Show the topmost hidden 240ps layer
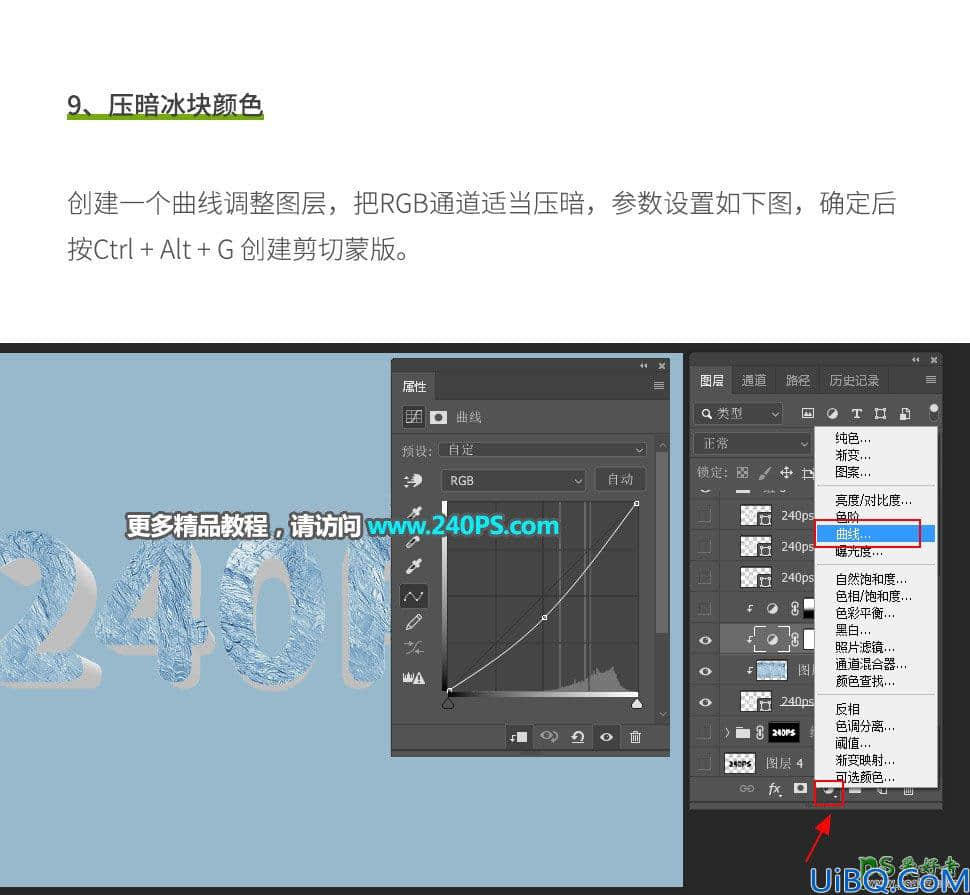The height and width of the screenshot is (895, 970). pos(705,515)
